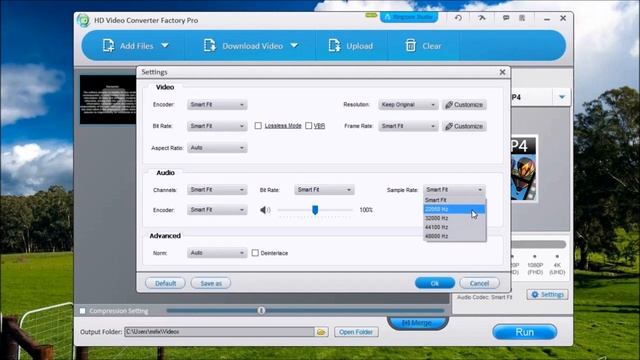Expand the output format dropdown arrow
Viewport: 640px width, 360px height.
tap(562, 97)
